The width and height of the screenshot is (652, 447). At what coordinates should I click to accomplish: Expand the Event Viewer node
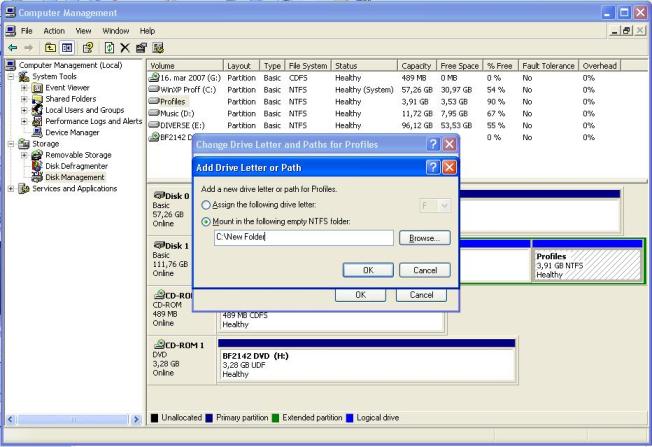pyautogui.click(x=24, y=88)
